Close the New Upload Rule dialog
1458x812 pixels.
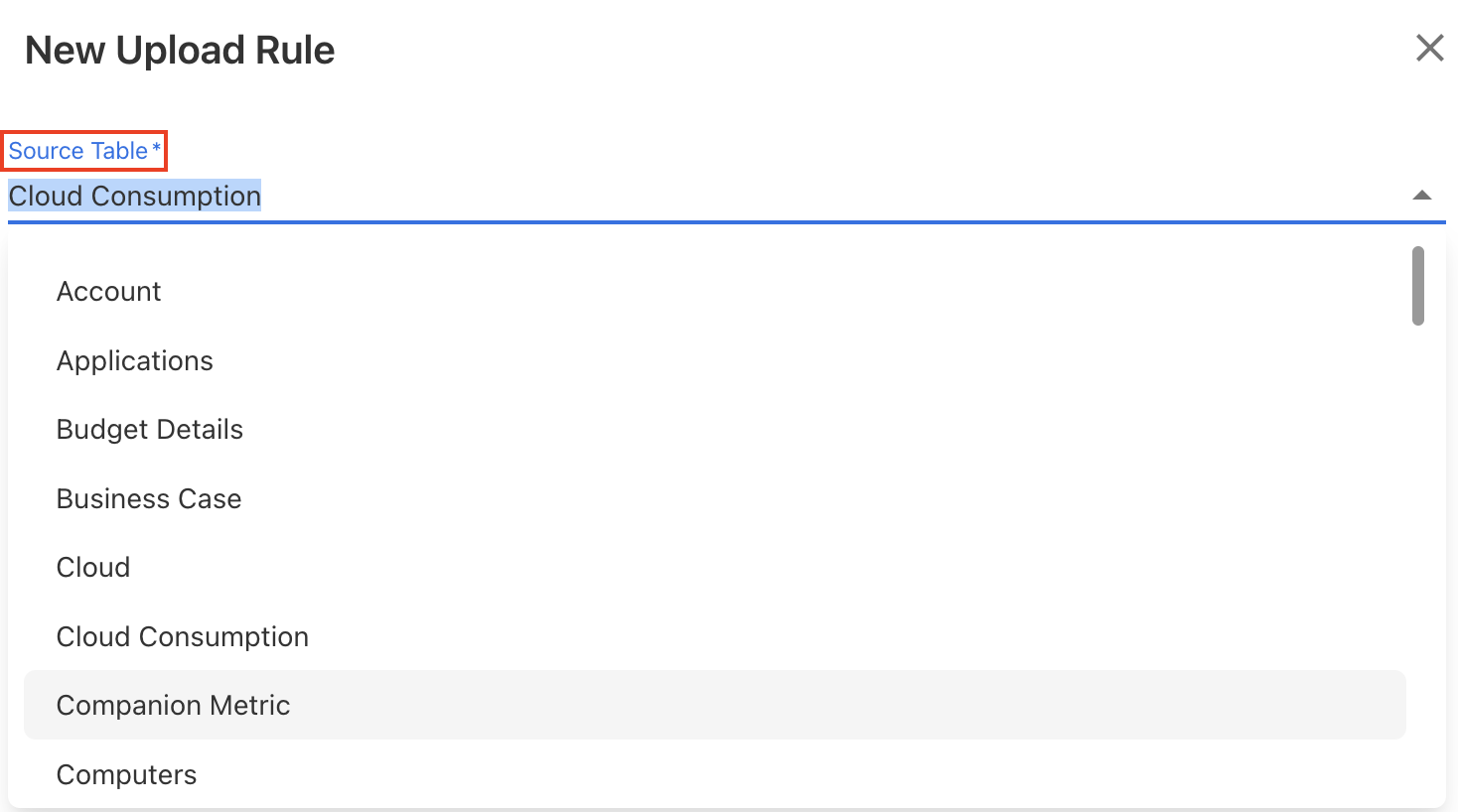[x=1429, y=48]
